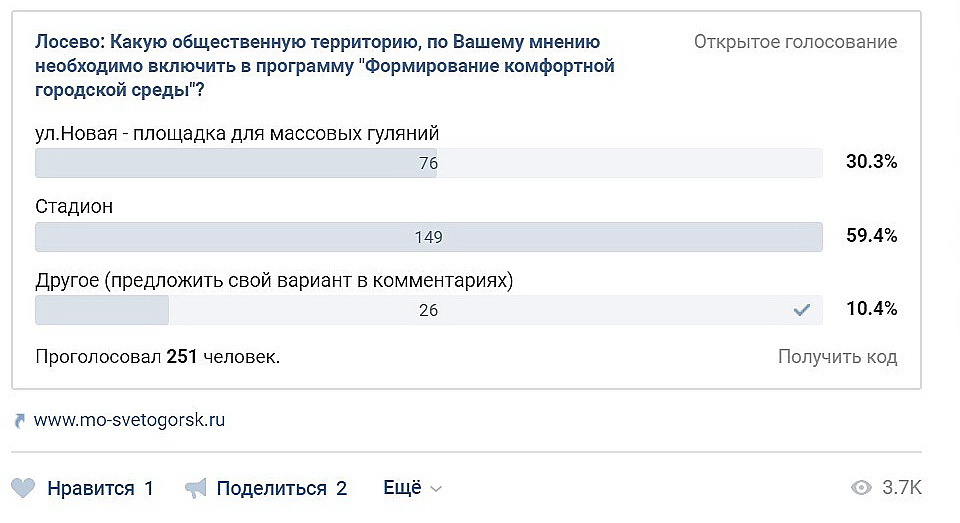Click Получить код link
Viewport: 960px width, 523px height.
tap(838, 356)
